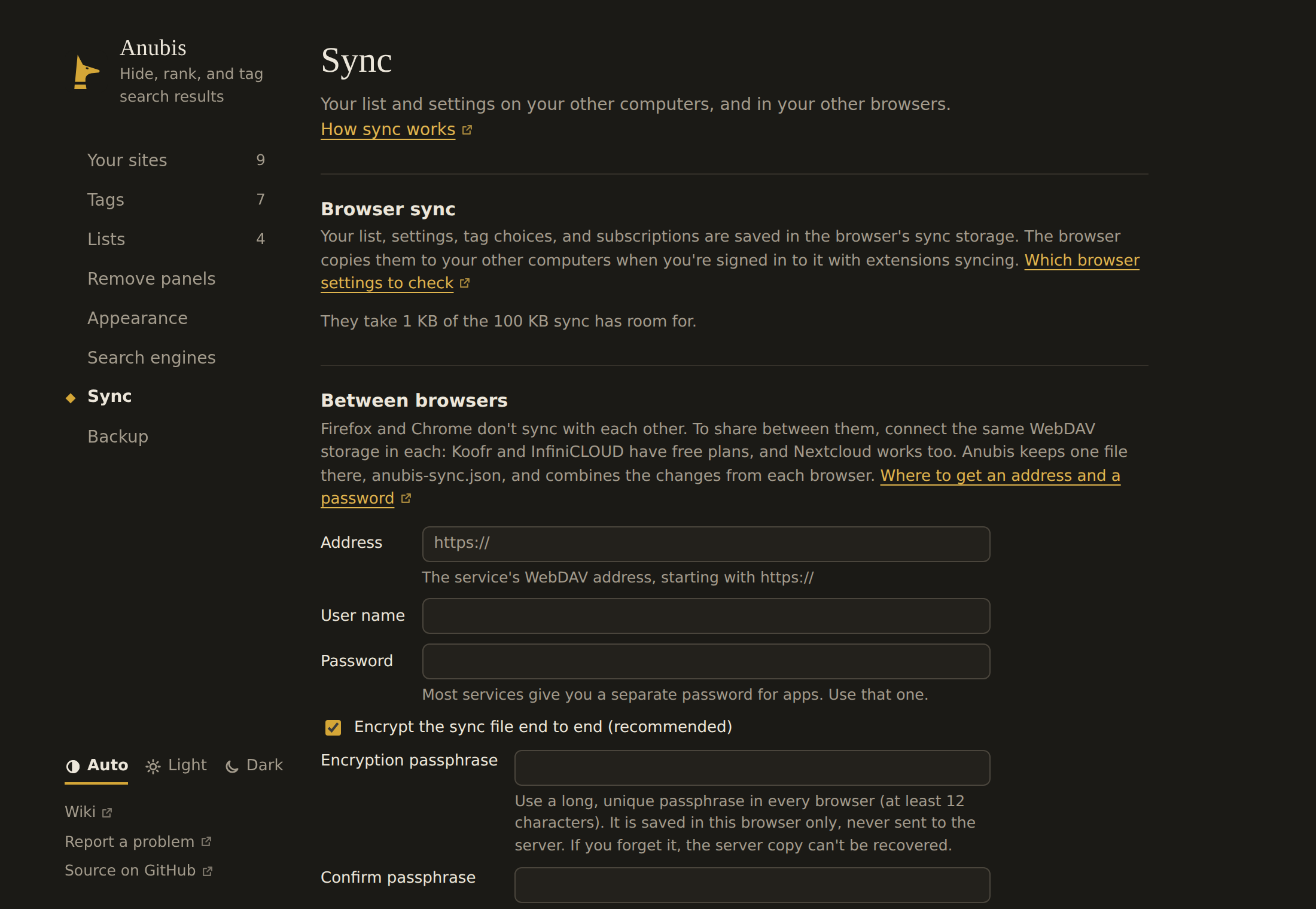Image resolution: width=1316 pixels, height=909 pixels.
Task: Open the How sync works link
Action: pyautogui.click(x=388, y=129)
